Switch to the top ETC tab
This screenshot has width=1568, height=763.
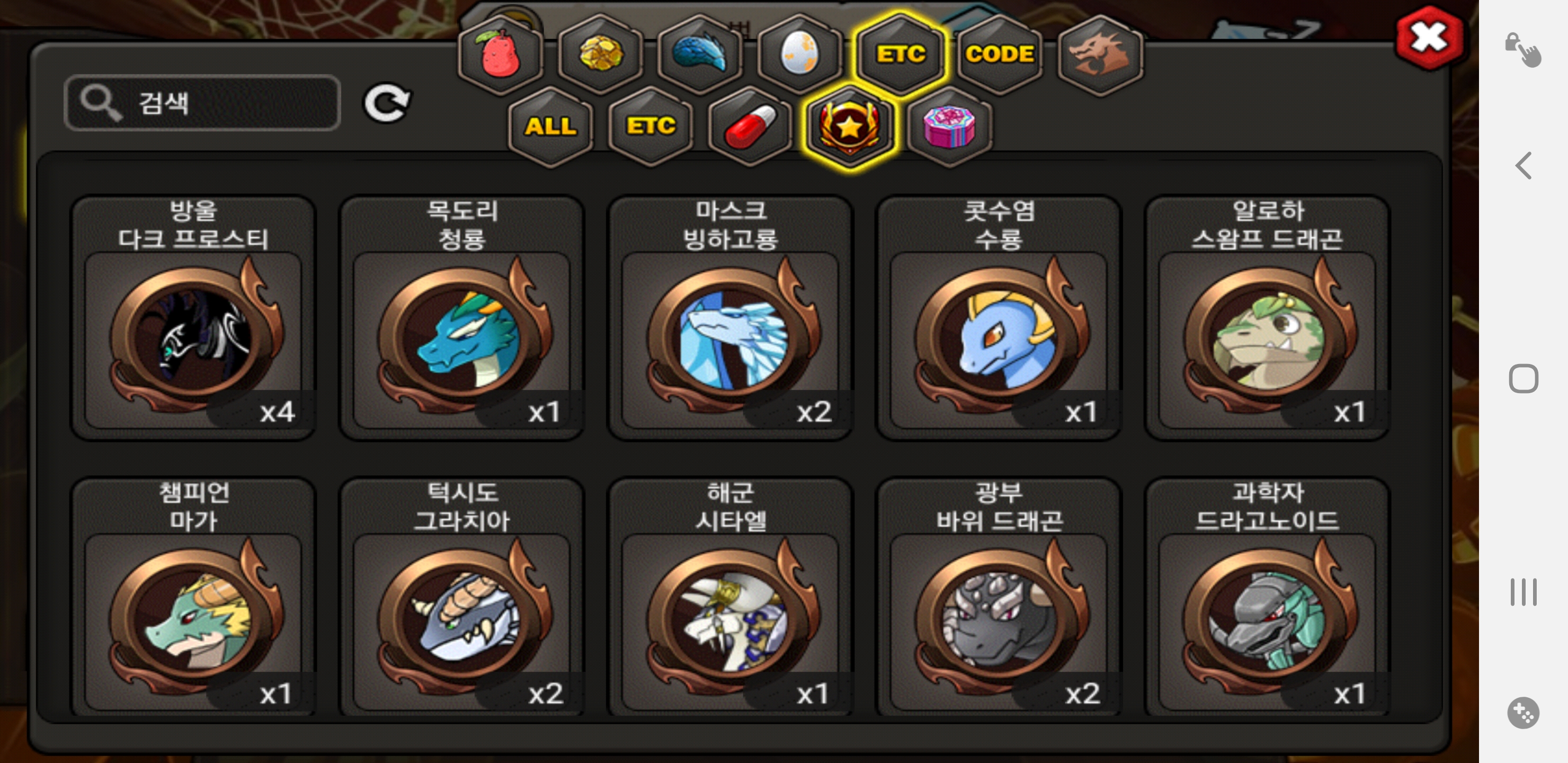pos(900,54)
